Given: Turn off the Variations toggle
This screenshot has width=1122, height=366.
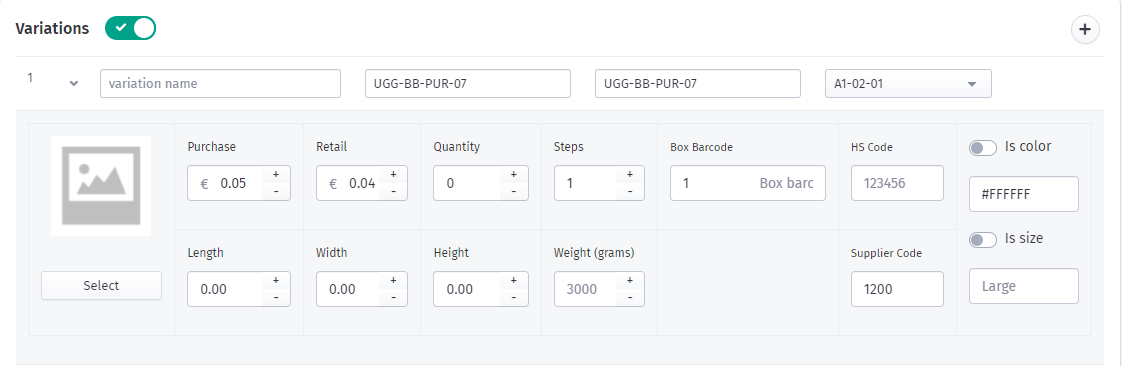Looking at the screenshot, I should coord(130,28).
